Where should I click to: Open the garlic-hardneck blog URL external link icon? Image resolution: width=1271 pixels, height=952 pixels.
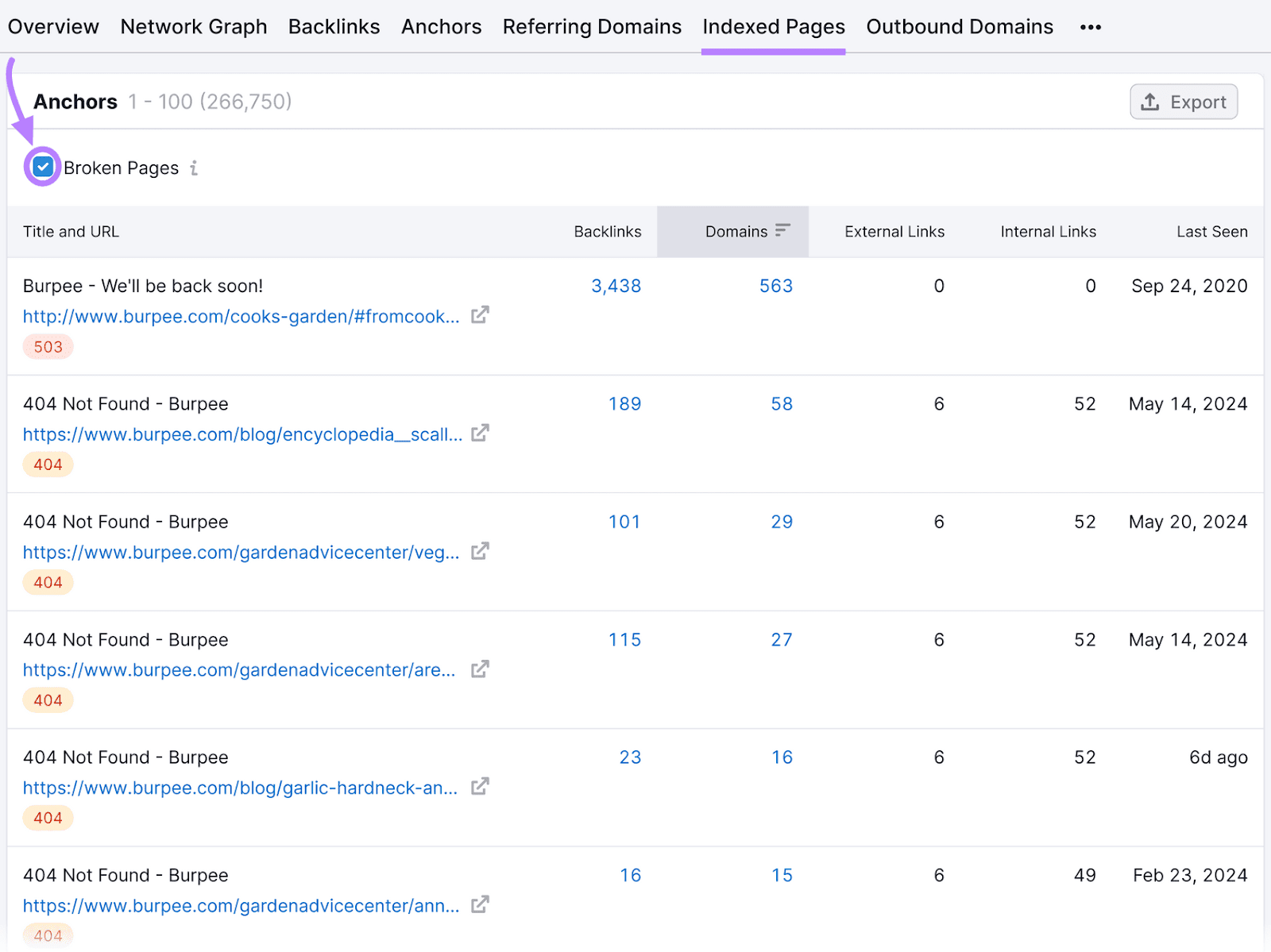click(x=480, y=787)
